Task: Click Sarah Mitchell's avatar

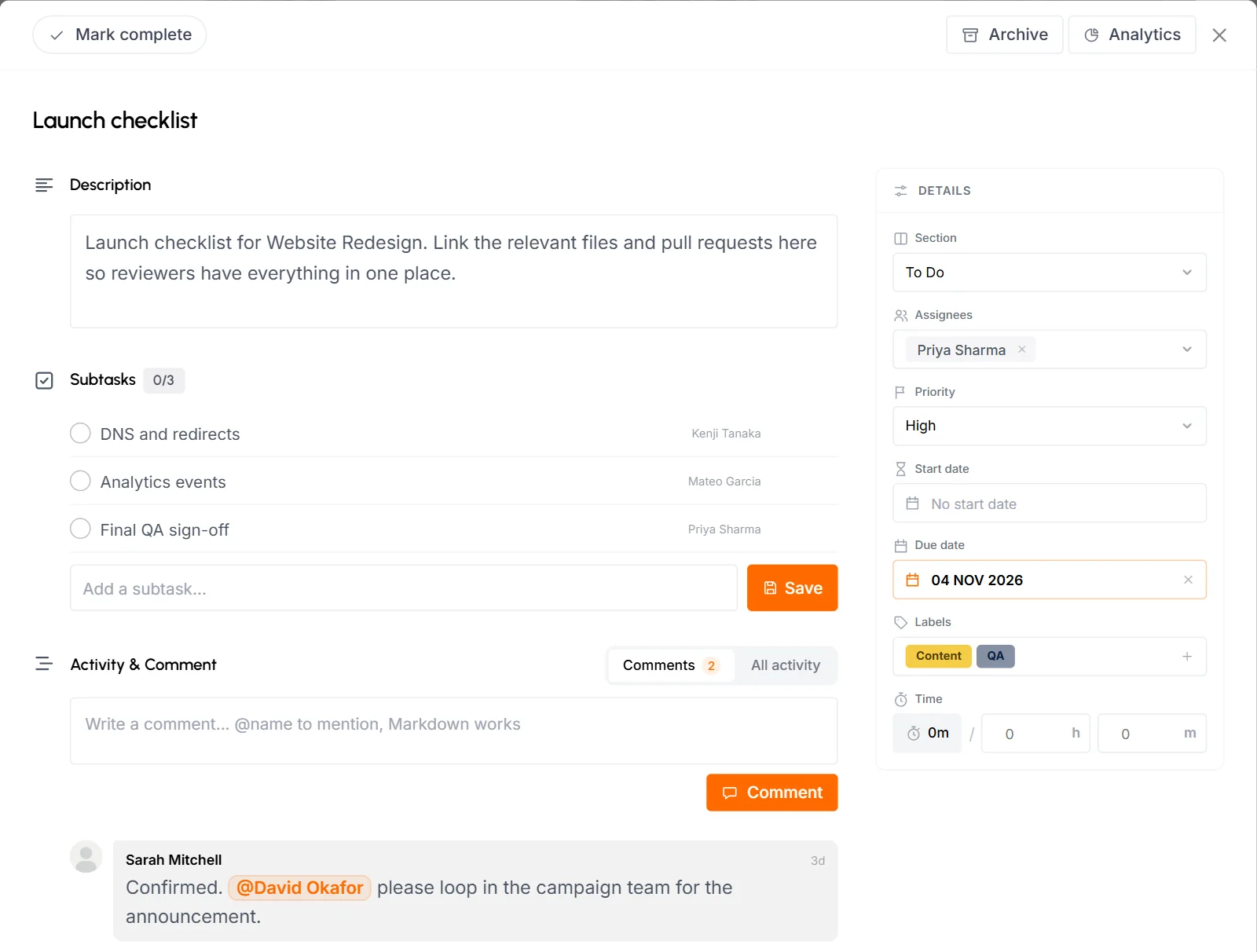Action: point(86,857)
